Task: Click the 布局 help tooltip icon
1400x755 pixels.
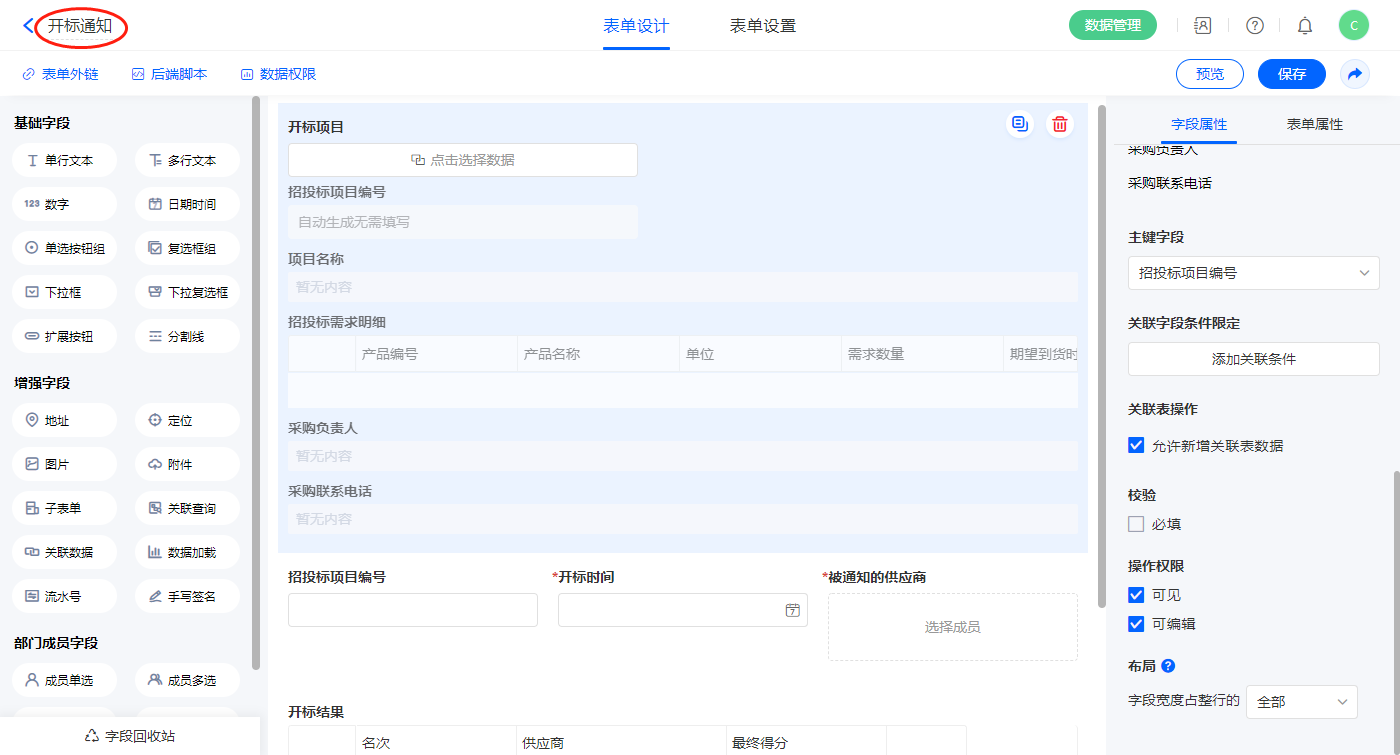Action: pos(1168,666)
